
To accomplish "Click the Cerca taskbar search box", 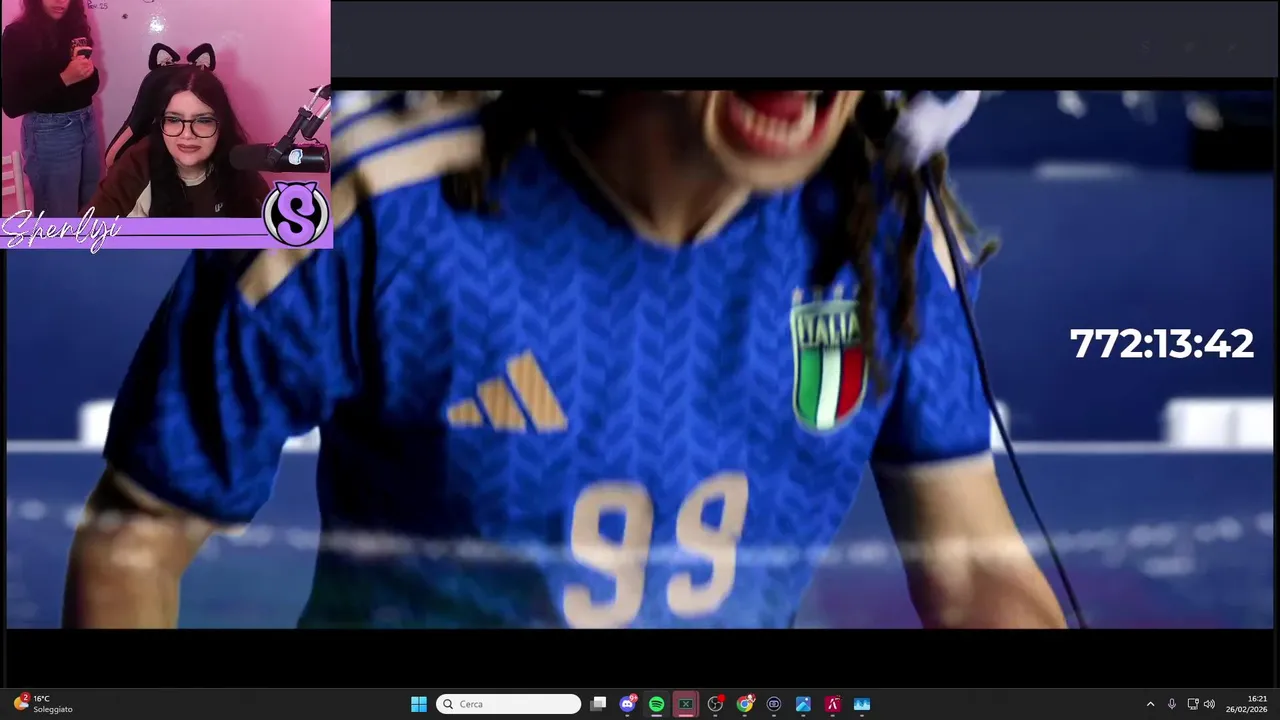I will coord(508,704).
